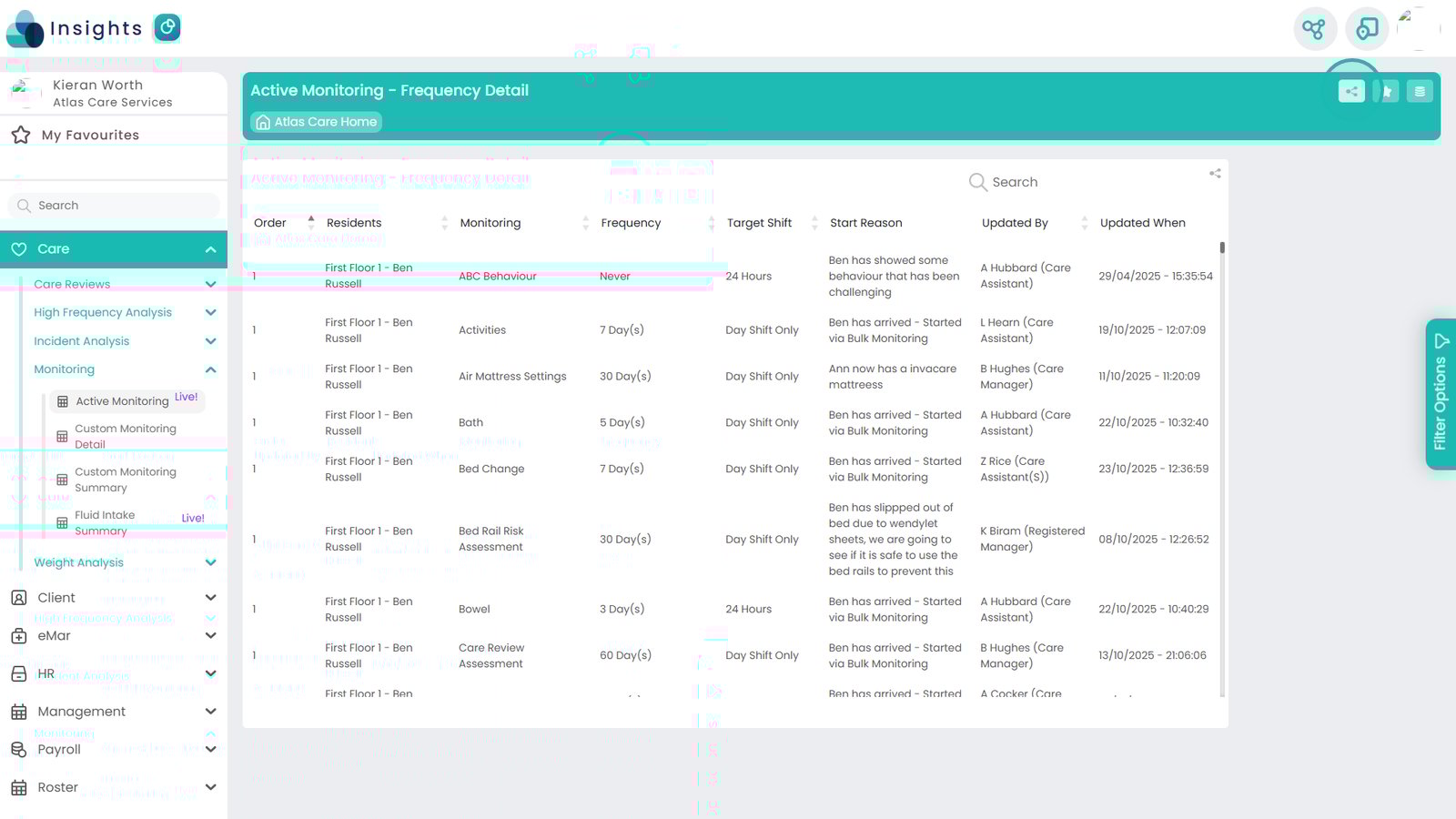Click the database stack icon in teal header
The width and height of the screenshot is (1456, 819).
click(1420, 91)
